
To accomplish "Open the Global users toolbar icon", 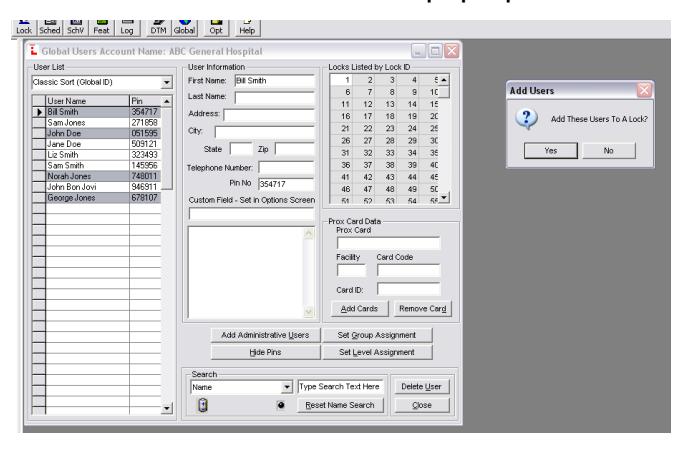I will tap(184, 28).
